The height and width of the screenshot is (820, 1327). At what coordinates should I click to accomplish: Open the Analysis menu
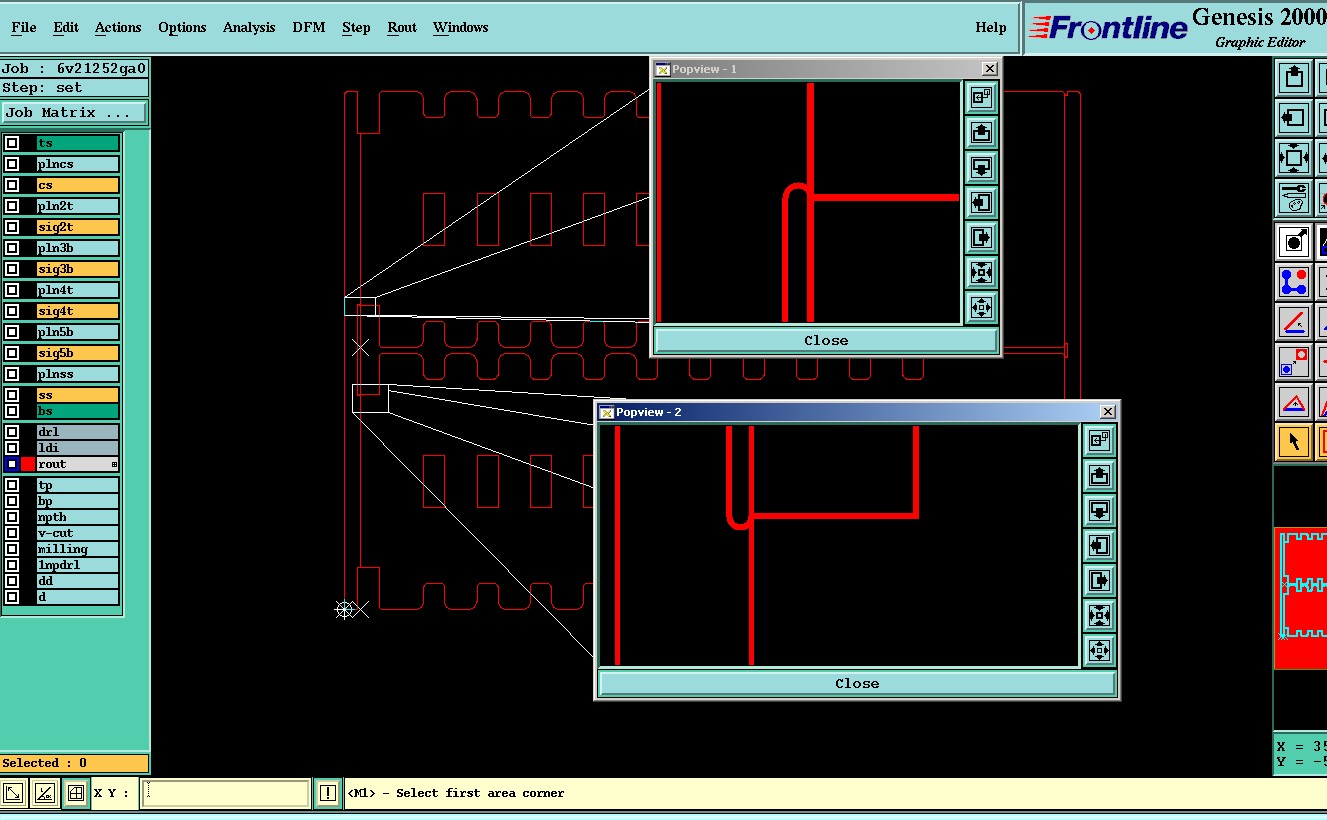(249, 27)
